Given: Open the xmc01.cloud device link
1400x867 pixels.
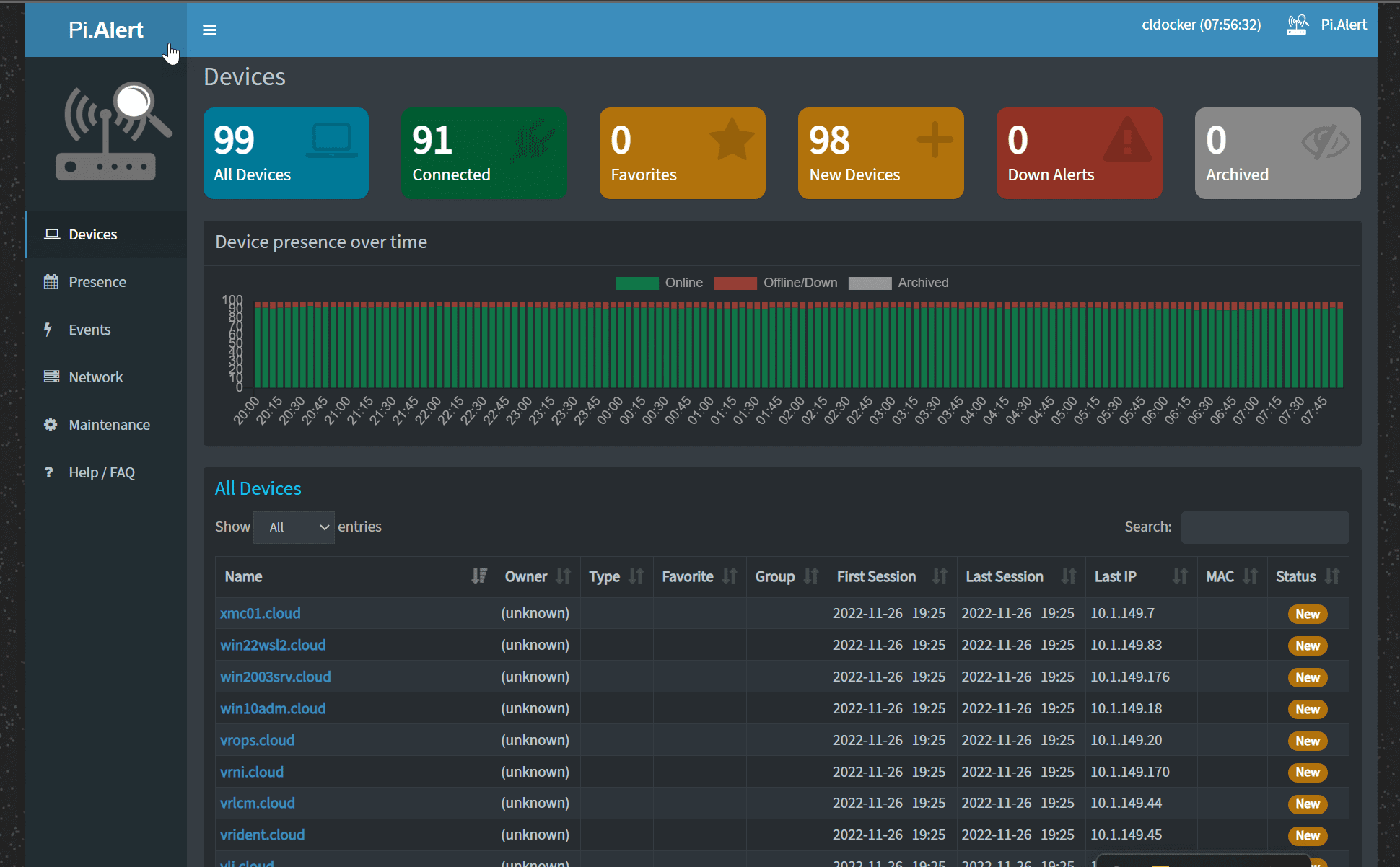Looking at the screenshot, I should [260, 613].
